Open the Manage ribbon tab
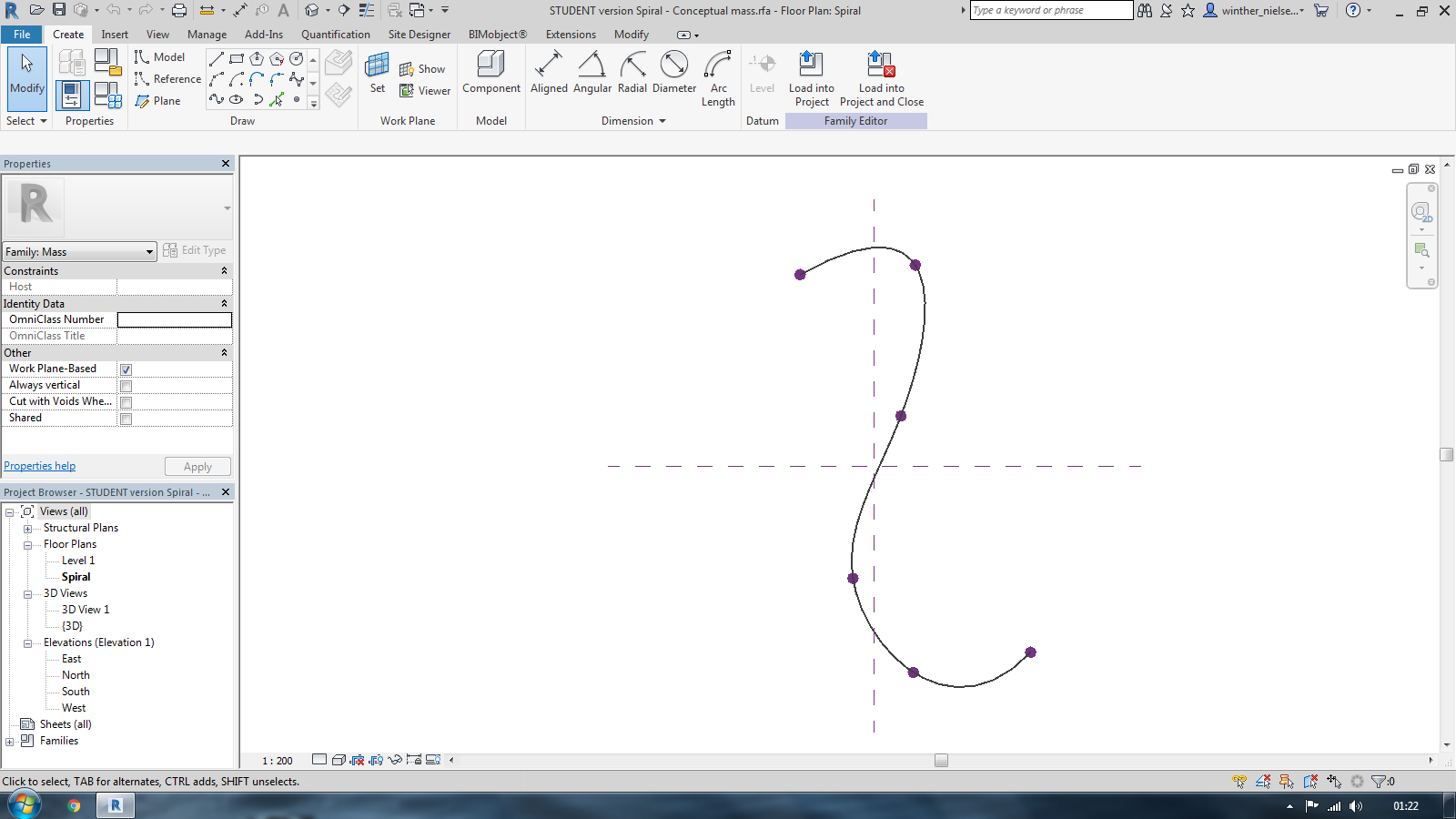 [207, 34]
